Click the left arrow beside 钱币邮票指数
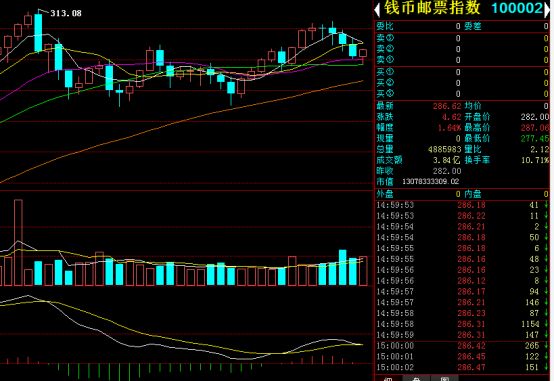The height and width of the screenshot is (381, 554). (377, 9)
